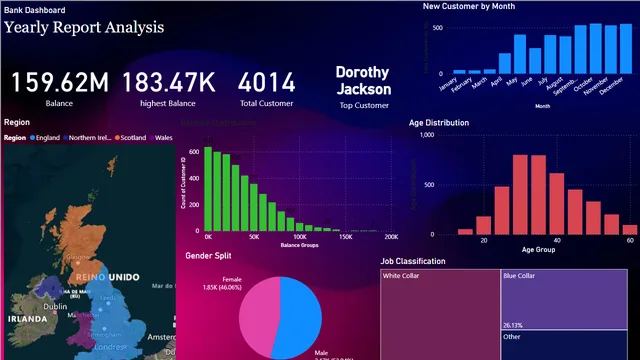
Task: Click the red bar at age 40
Action: pos(557,204)
